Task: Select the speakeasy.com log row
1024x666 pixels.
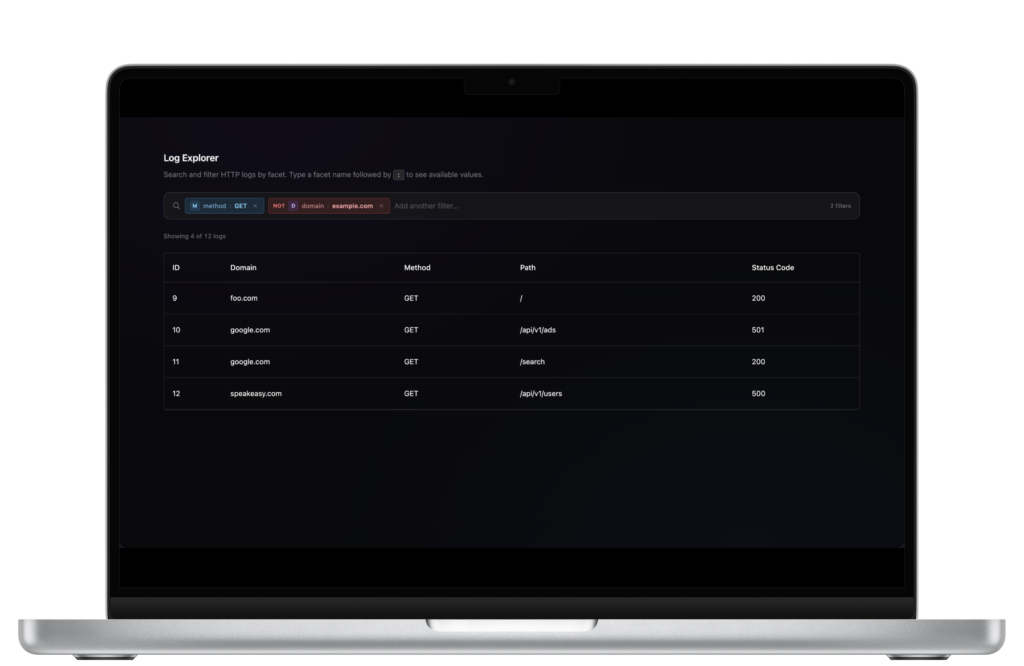Action: 256,394
